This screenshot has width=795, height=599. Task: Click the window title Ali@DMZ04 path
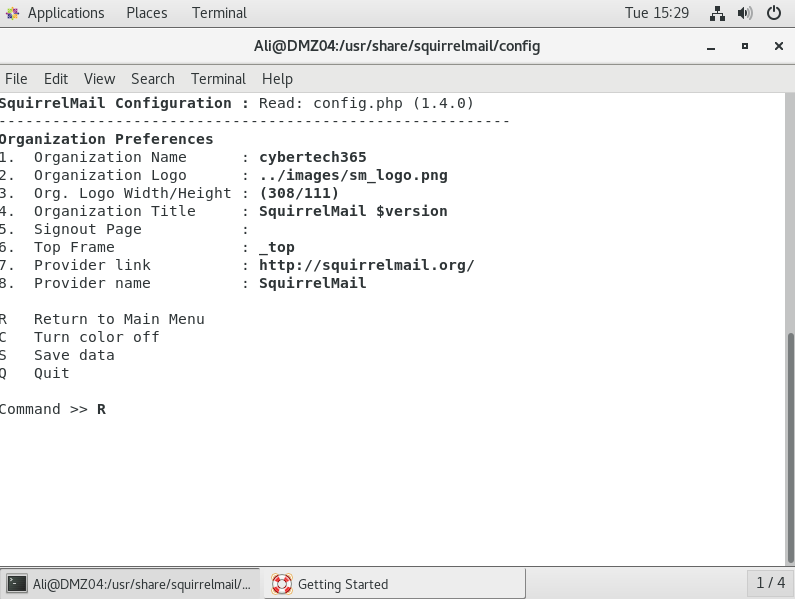coord(396,46)
